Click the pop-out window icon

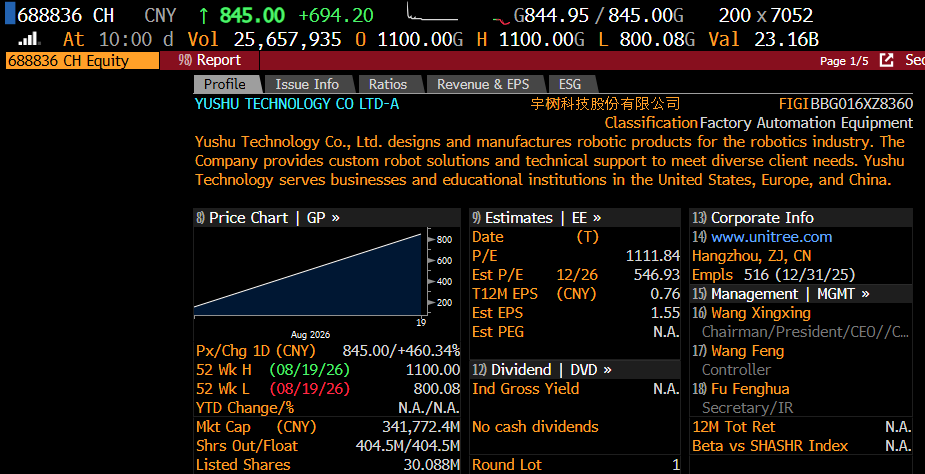(886, 60)
